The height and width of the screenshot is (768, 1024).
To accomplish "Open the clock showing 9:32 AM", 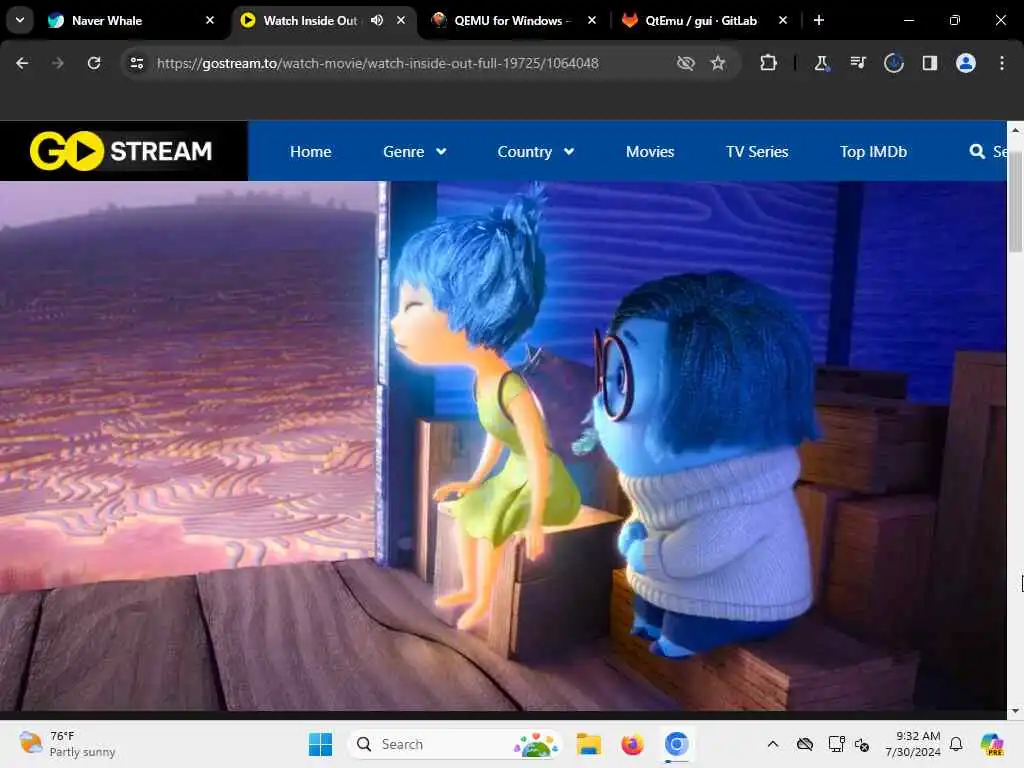I will (x=913, y=744).
